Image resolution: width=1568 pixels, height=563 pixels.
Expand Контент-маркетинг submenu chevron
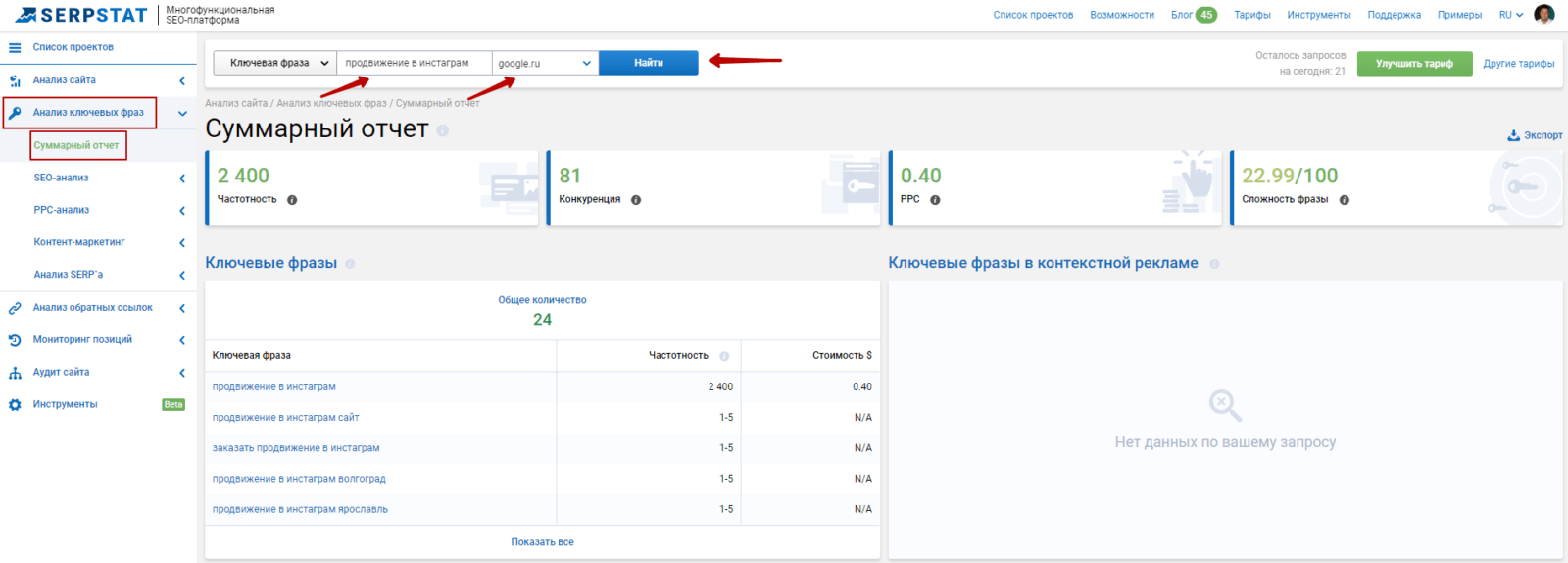(x=182, y=243)
